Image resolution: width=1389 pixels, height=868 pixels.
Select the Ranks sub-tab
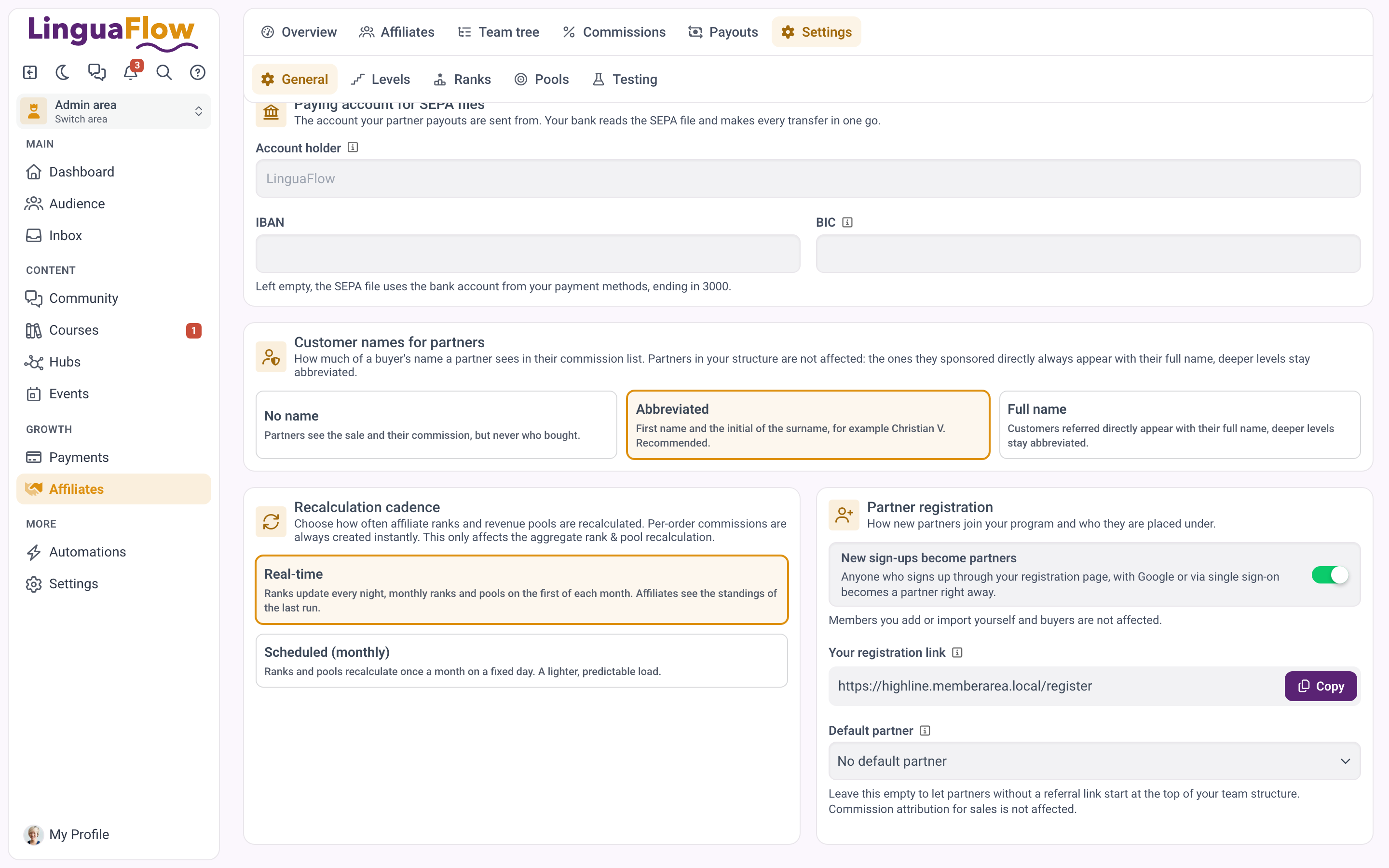click(463, 79)
